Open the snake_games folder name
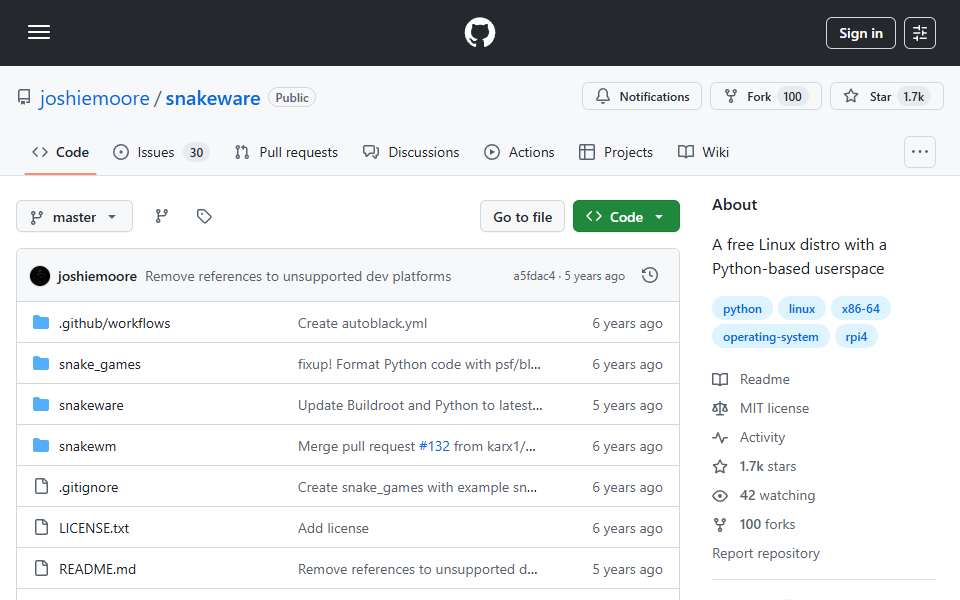 100,364
